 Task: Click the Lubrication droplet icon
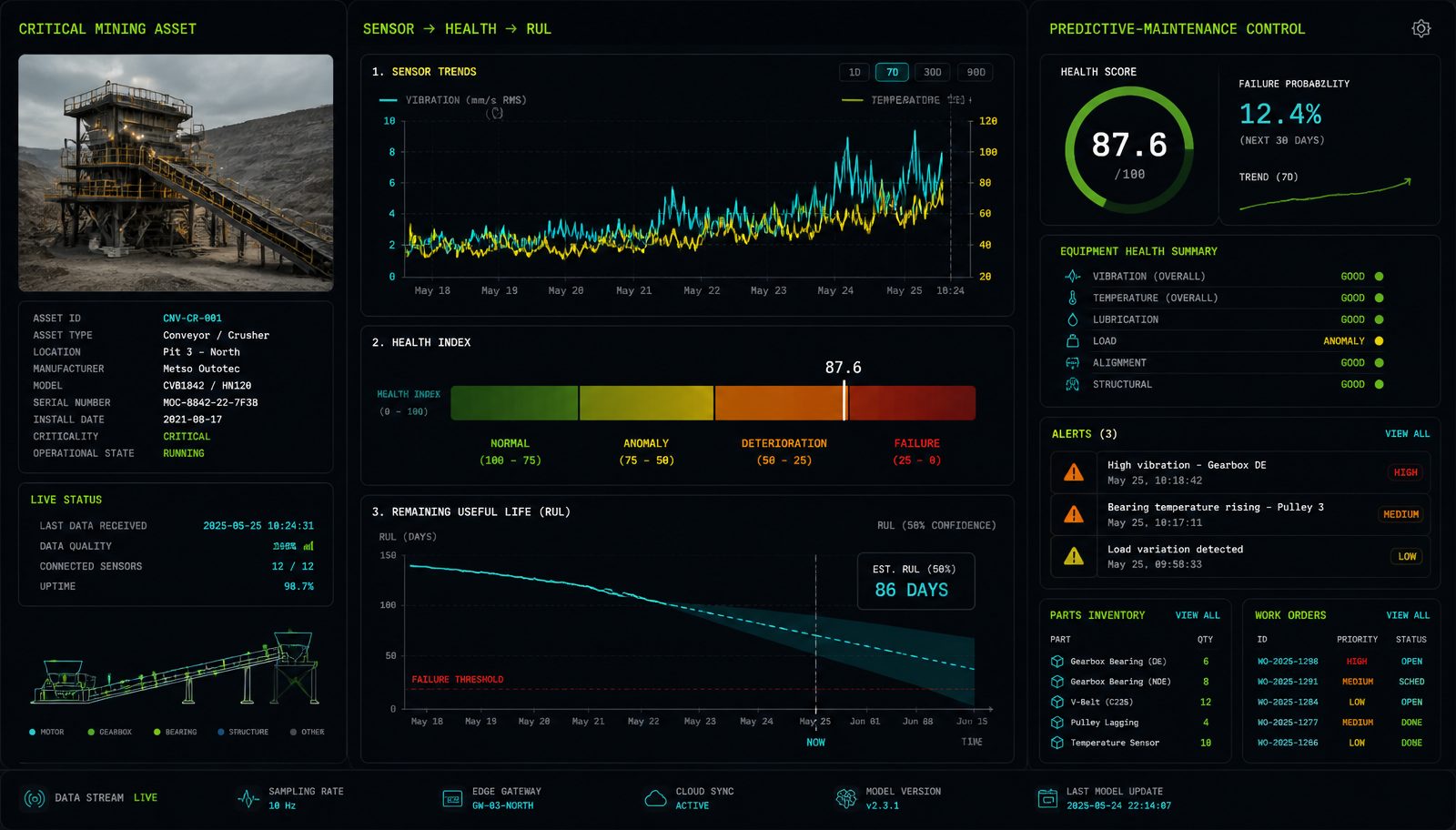point(1072,319)
